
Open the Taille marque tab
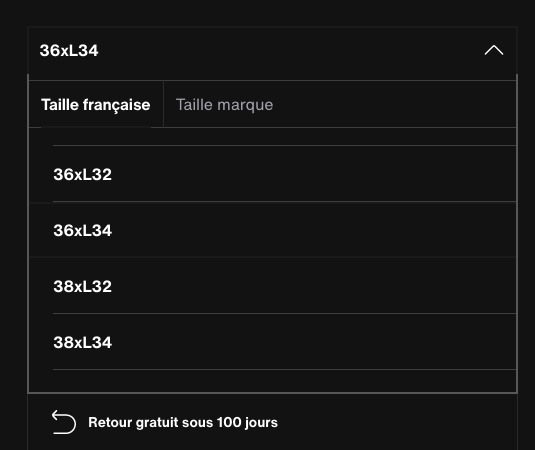click(x=224, y=104)
